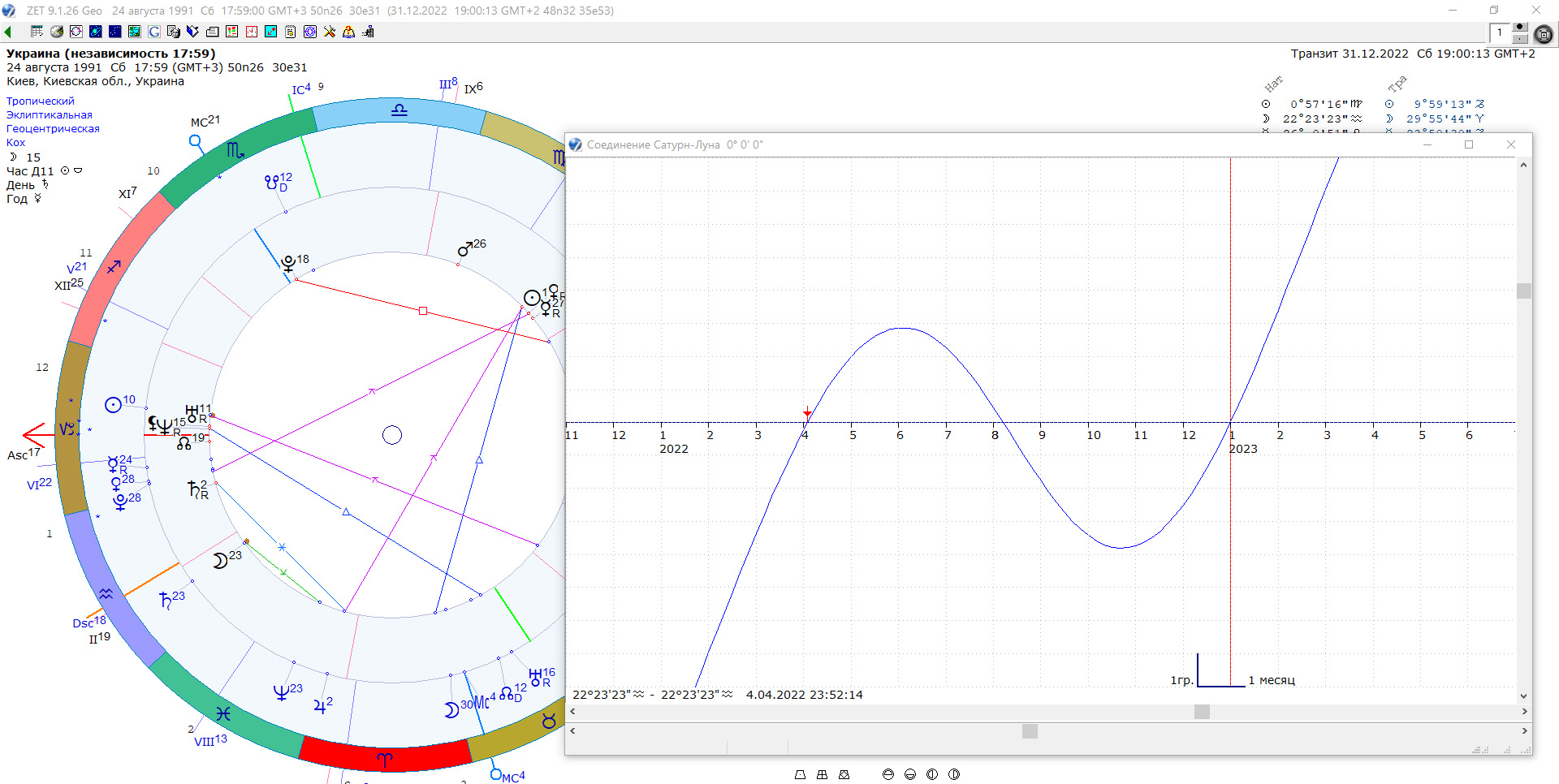The height and width of the screenshot is (784, 1559).
Task: Click graph vertical scrollbar down arrow
Action: pos(1523,696)
